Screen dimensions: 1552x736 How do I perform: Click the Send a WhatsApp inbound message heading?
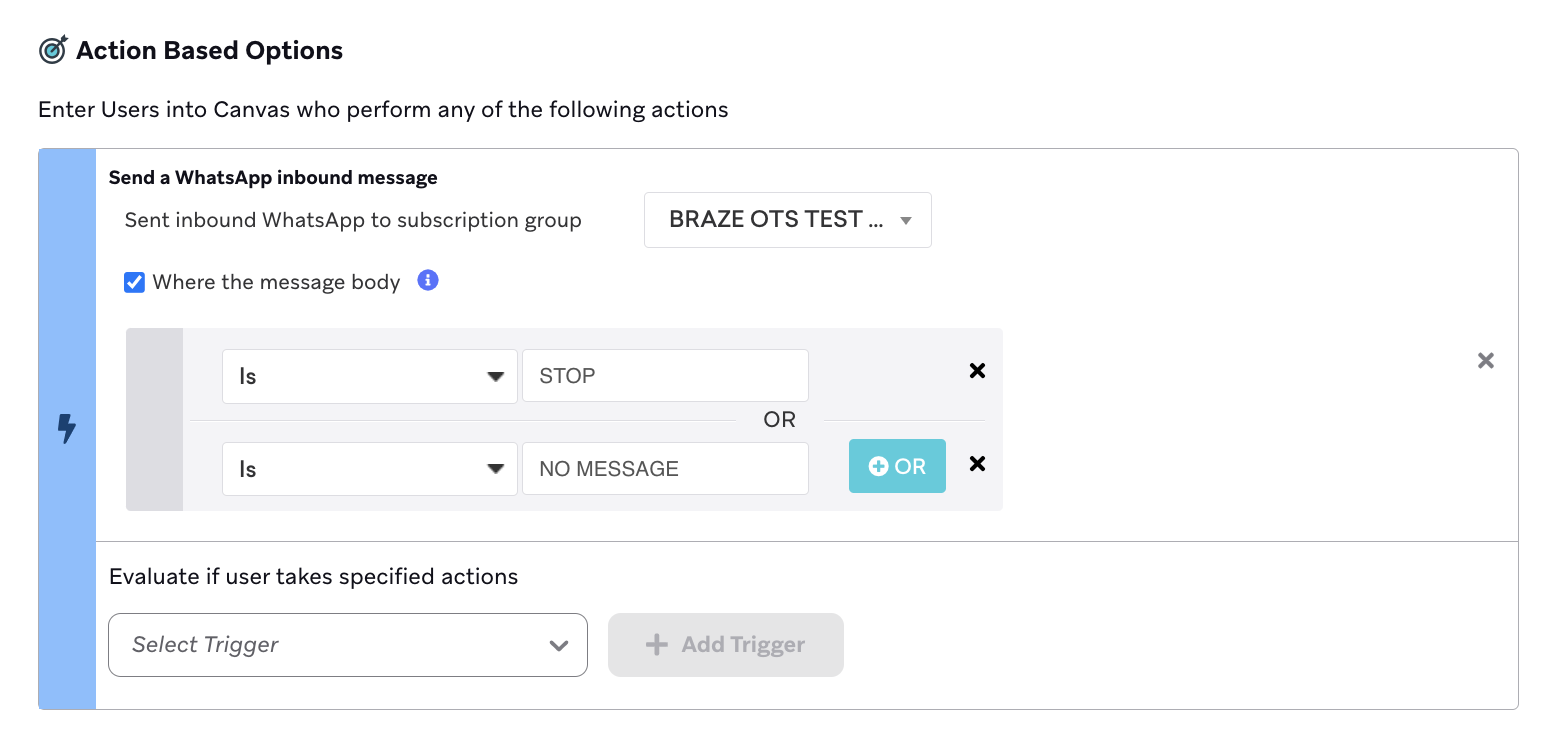click(273, 178)
